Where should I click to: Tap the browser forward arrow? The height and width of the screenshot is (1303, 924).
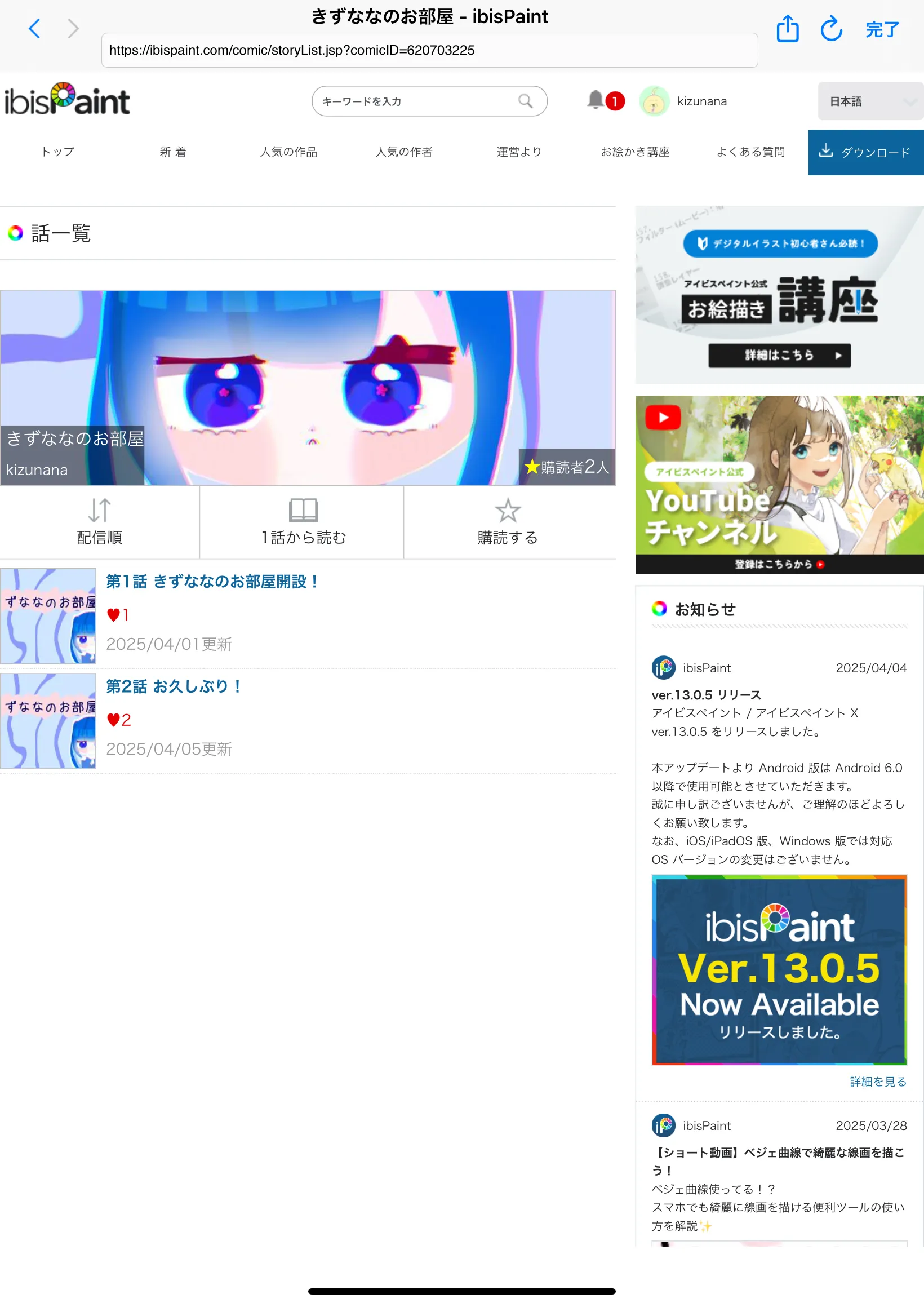[x=73, y=28]
